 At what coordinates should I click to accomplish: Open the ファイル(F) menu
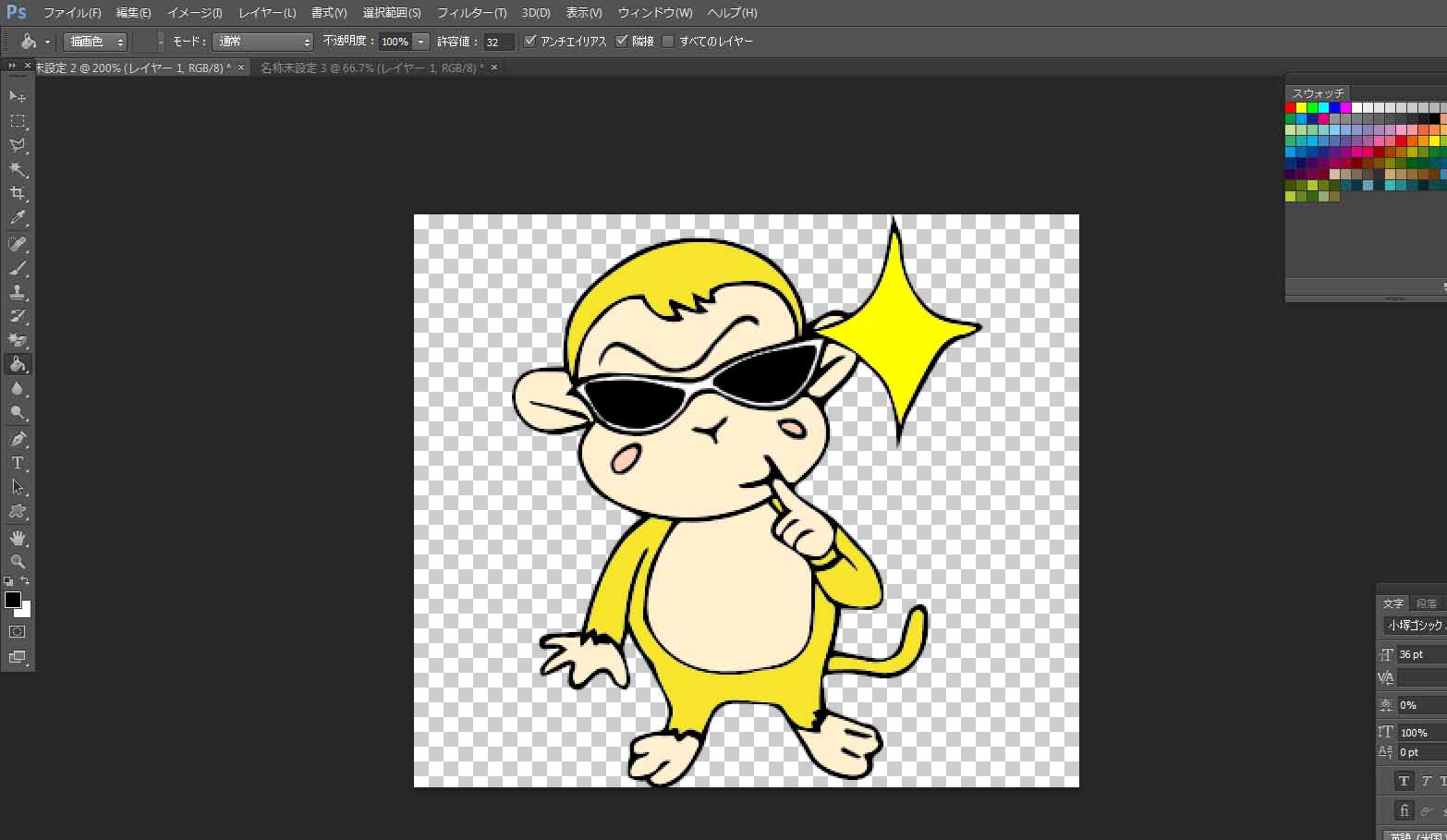(72, 13)
